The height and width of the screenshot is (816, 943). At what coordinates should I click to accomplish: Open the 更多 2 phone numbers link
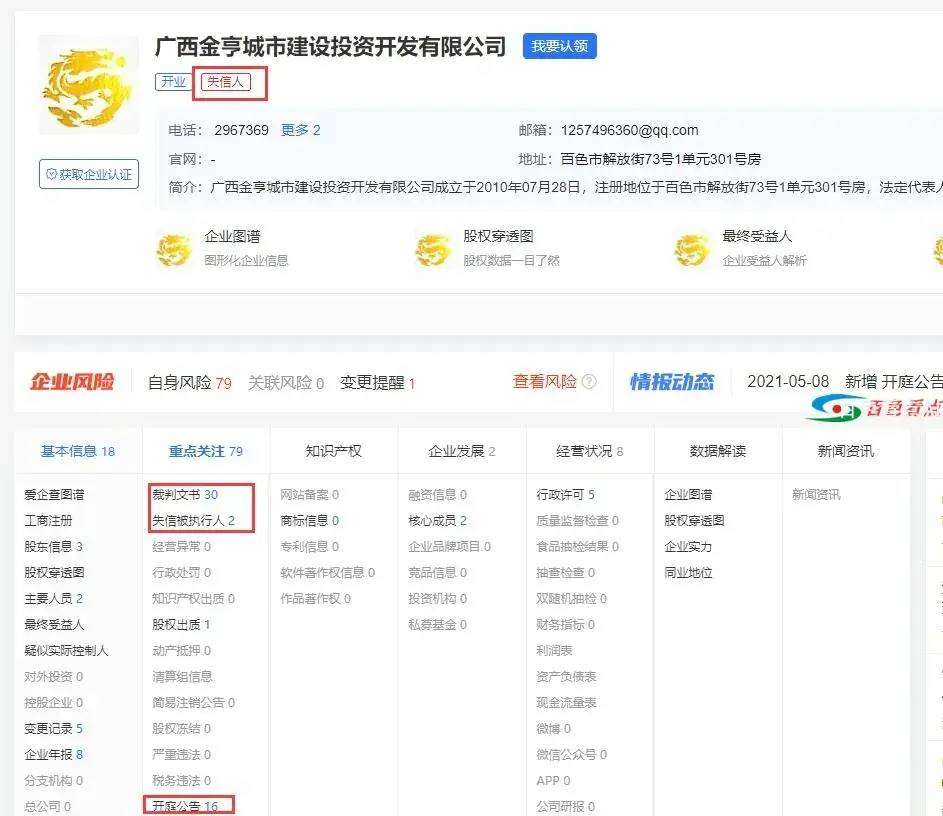pyautogui.click(x=301, y=130)
